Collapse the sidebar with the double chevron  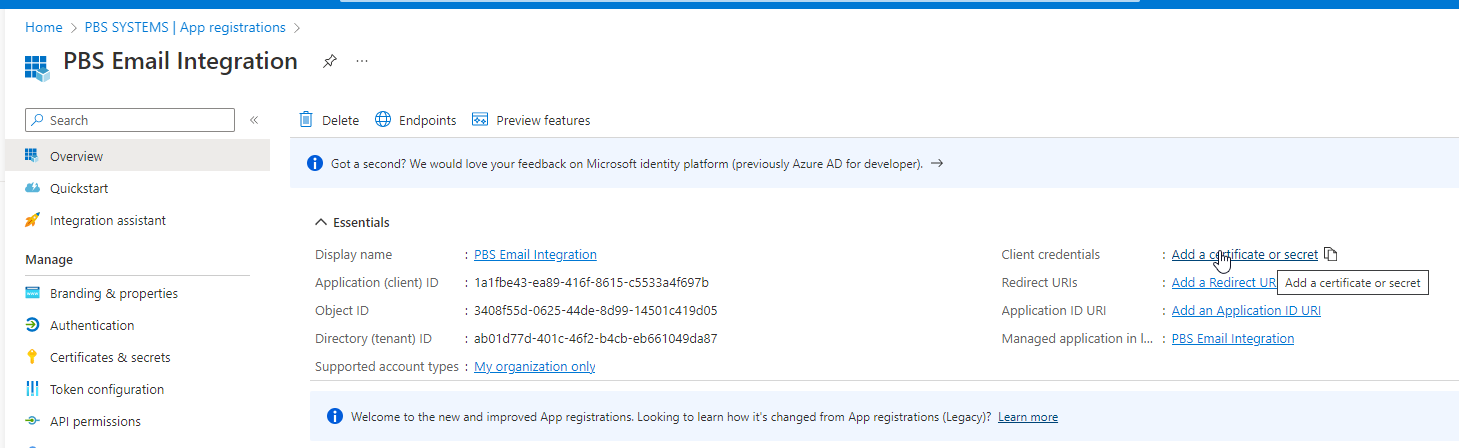tap(254, 120)
